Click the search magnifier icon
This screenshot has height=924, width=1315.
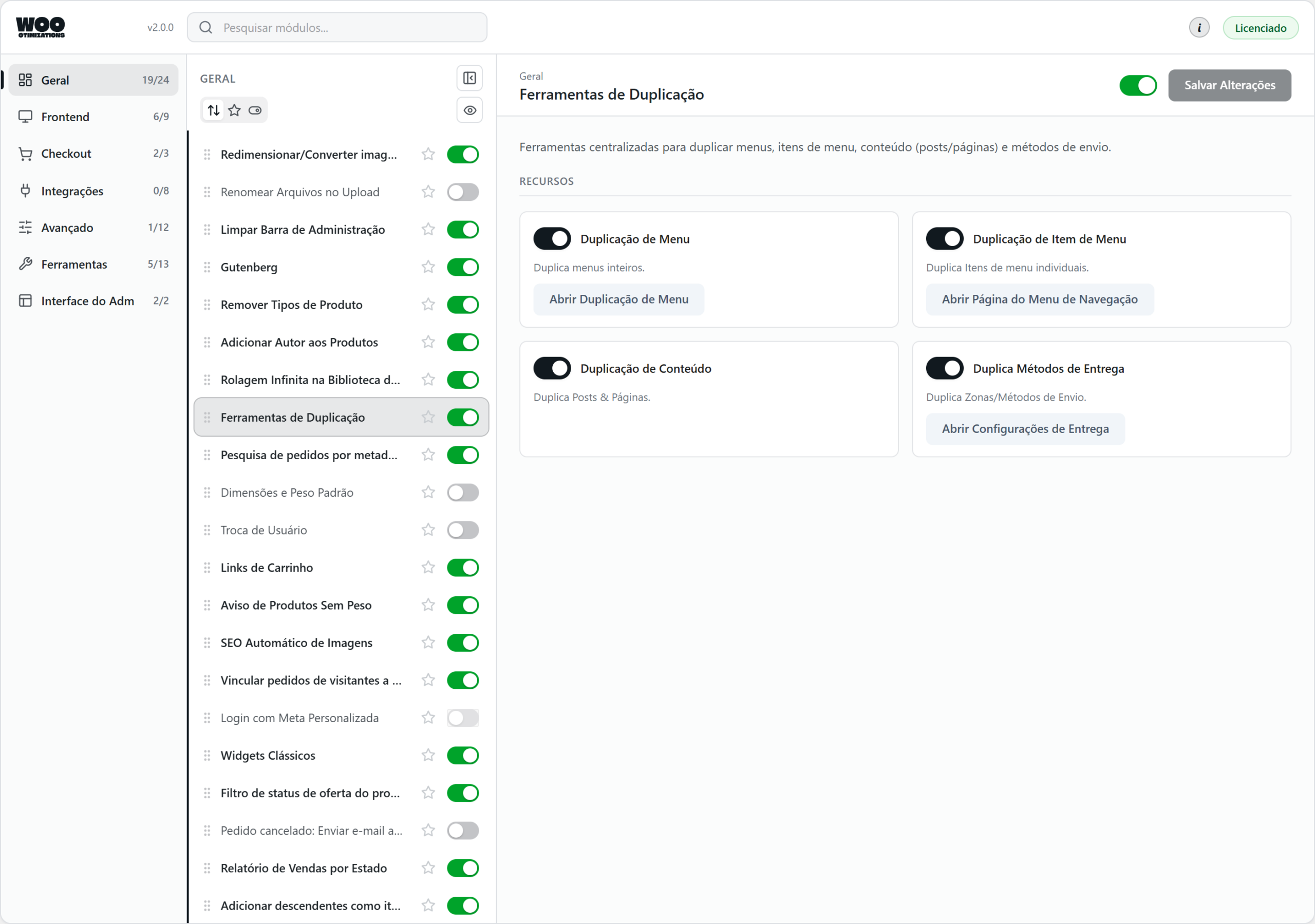205,28
